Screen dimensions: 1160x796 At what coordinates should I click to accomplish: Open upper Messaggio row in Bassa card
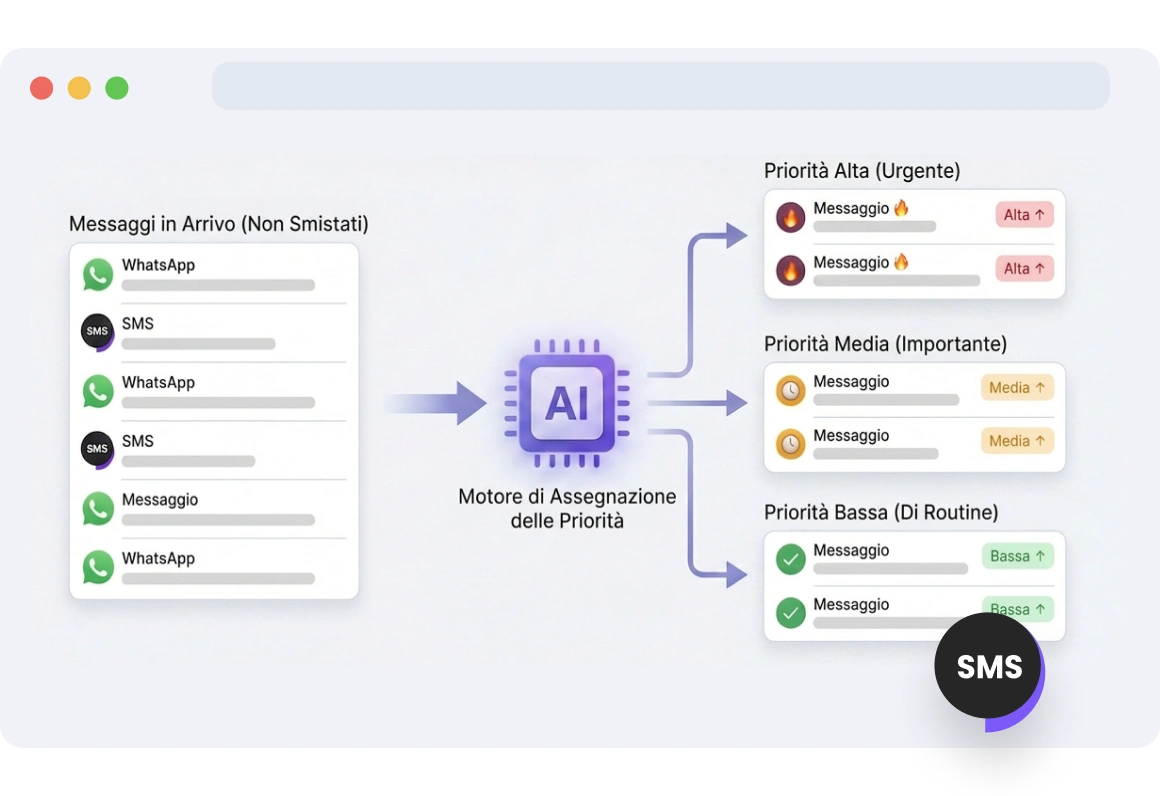pyautogui.click(x=914, y=559)
